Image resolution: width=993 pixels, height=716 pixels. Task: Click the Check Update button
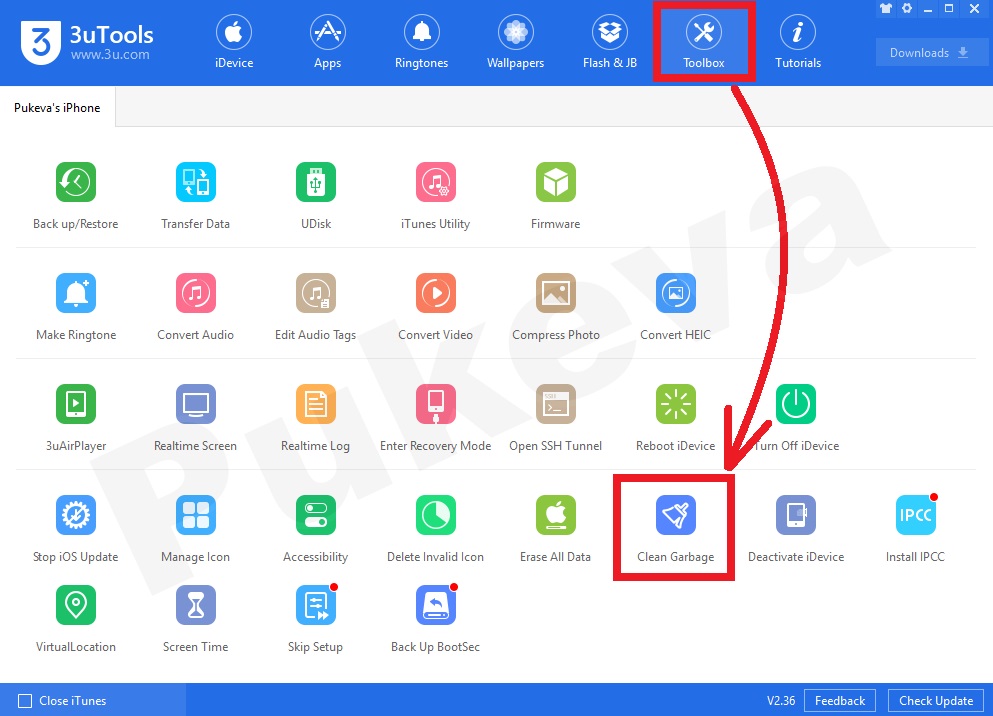tap(936, 701)
